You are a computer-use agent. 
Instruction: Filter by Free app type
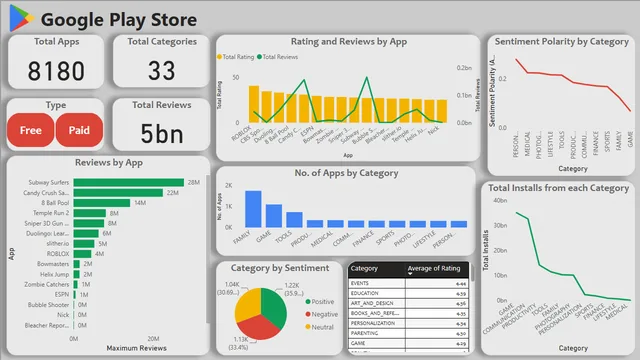(31, 130)
